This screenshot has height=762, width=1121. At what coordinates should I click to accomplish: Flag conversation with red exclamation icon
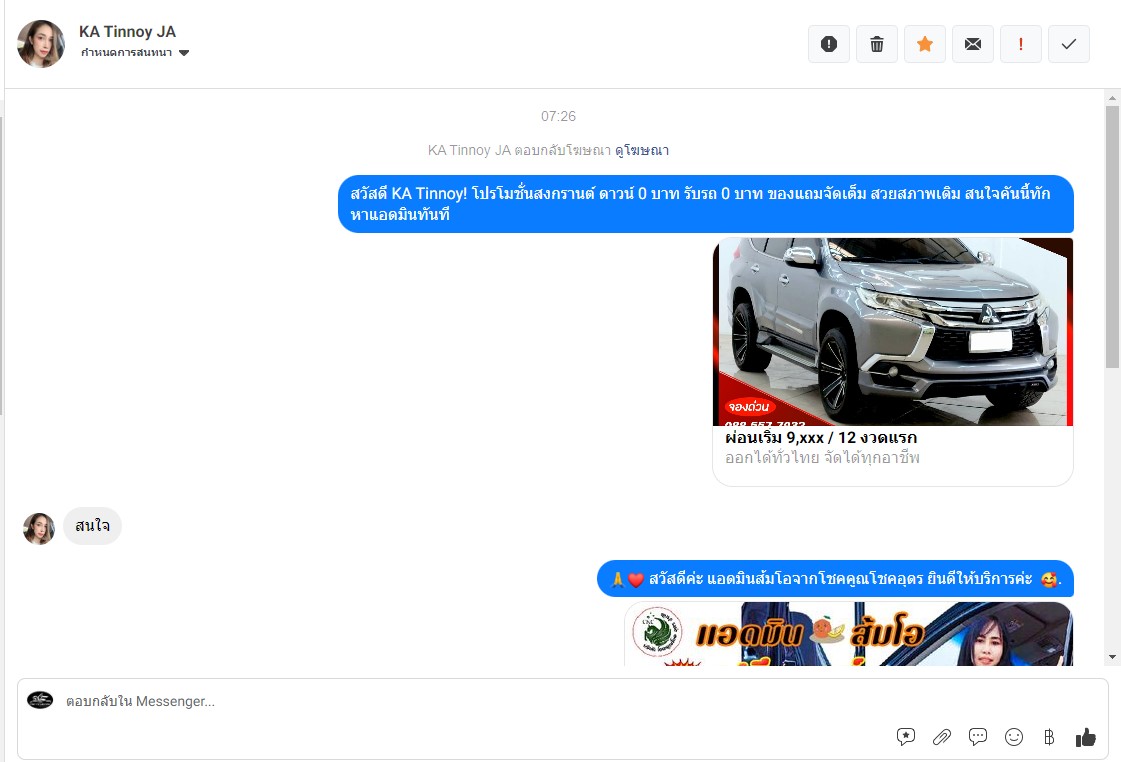click(x=1020, y=44)
